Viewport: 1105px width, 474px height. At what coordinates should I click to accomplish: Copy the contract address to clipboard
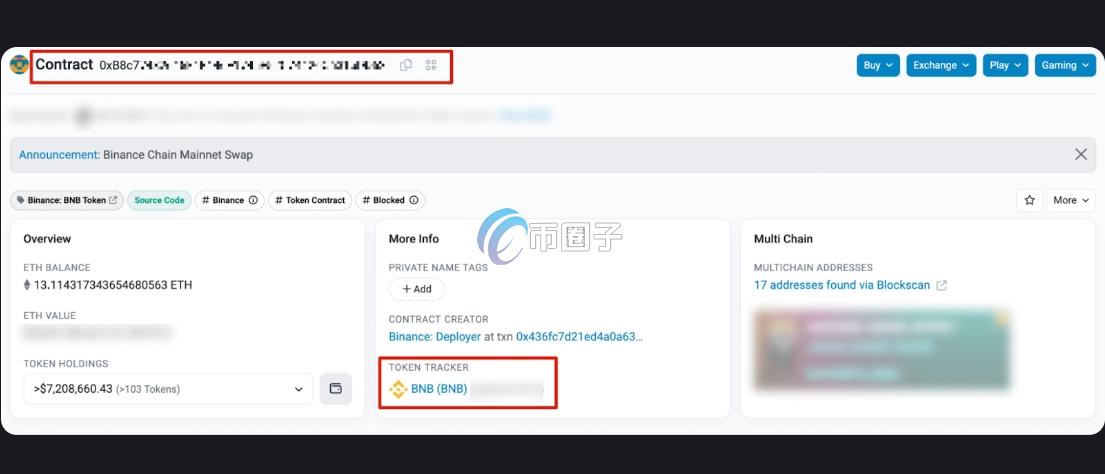click(406, 66)
